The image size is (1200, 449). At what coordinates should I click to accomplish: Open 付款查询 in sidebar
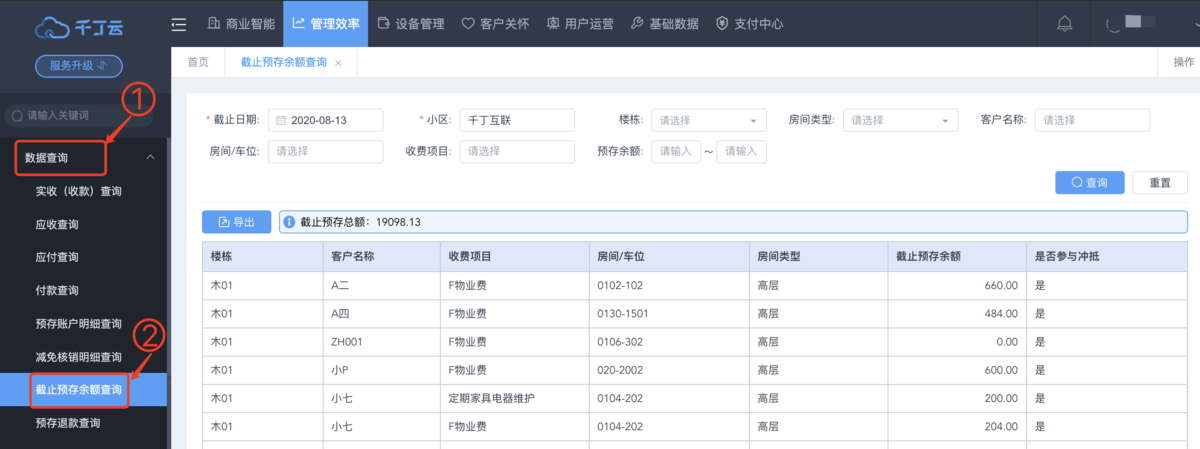[x=56, y=291]
